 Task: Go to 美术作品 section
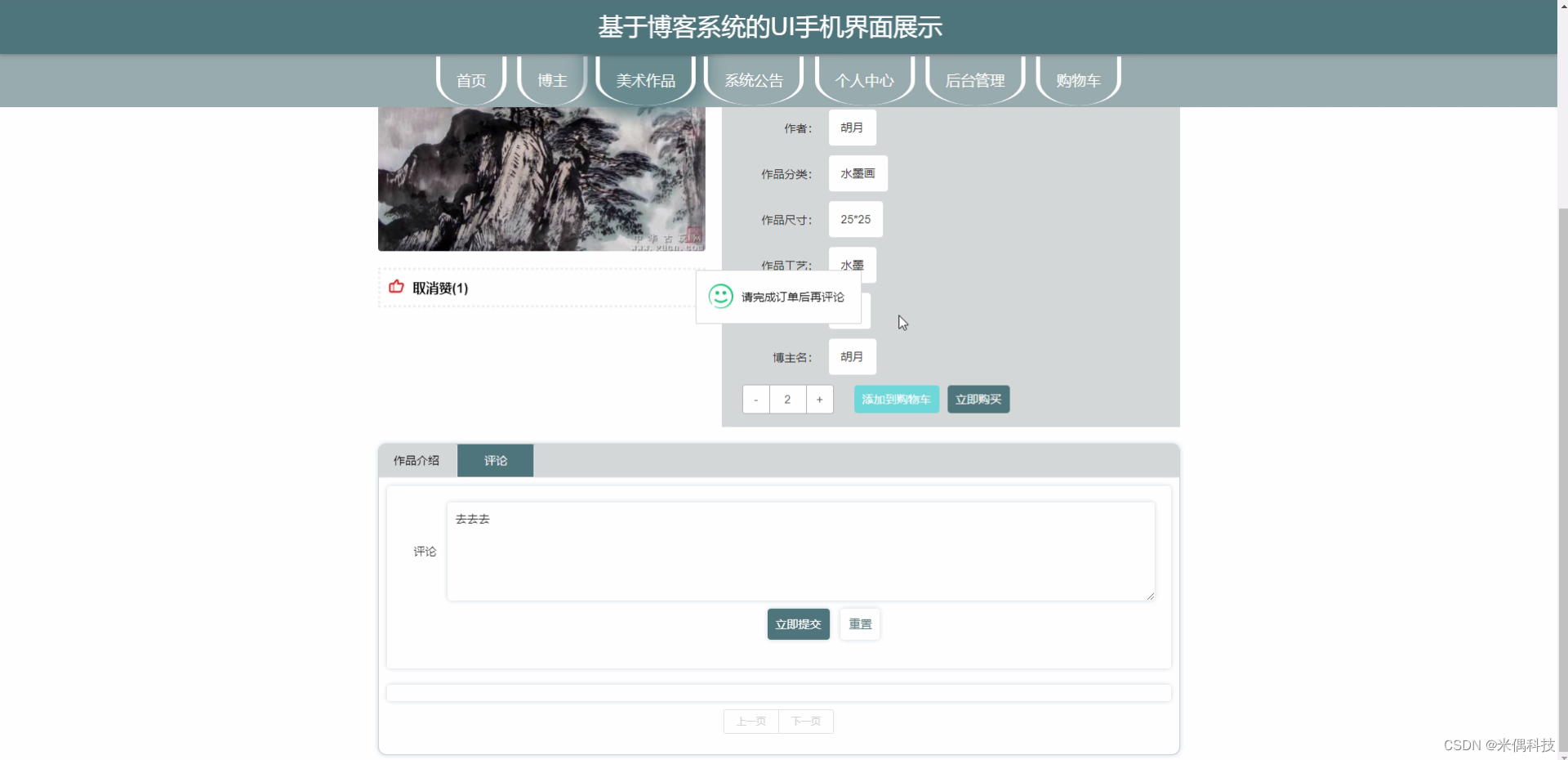tap(645, 80)
